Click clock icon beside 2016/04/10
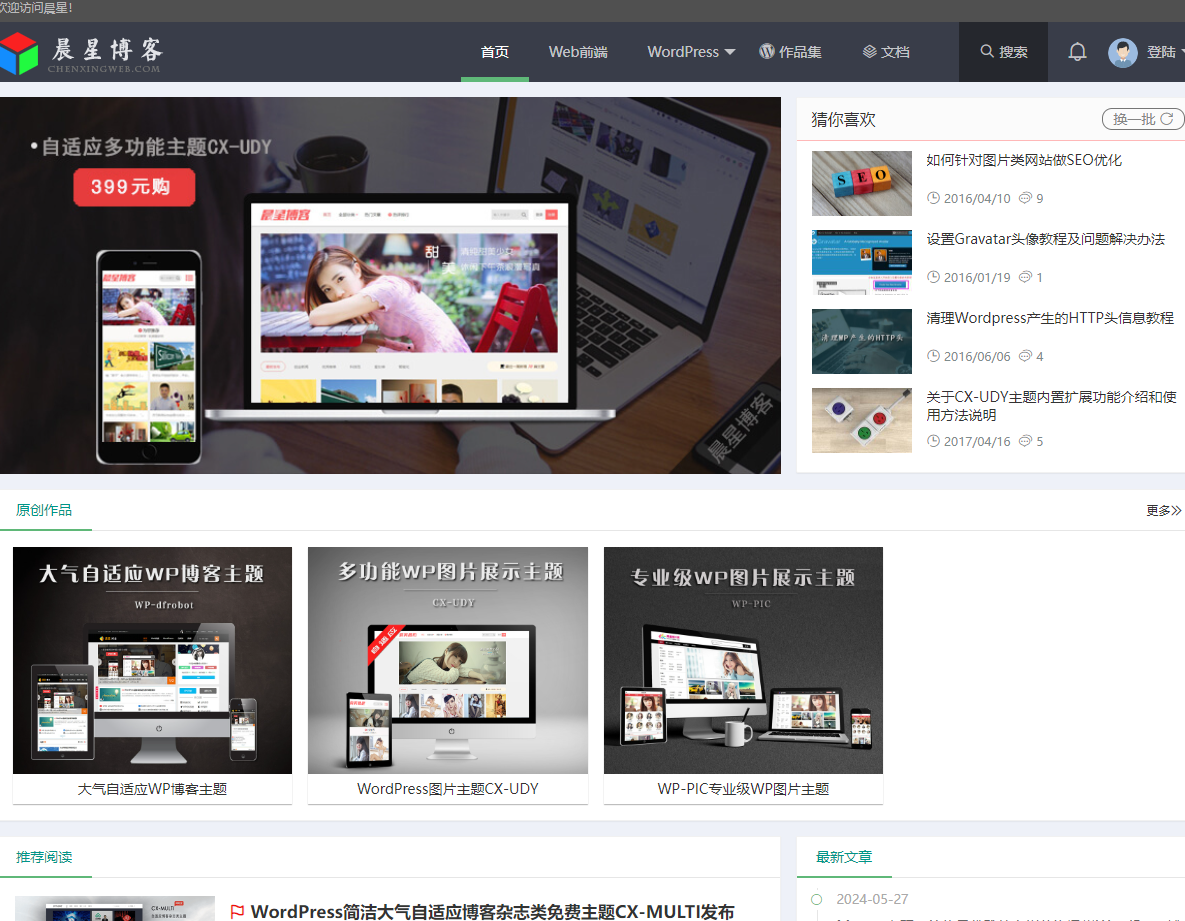This screenshot has height=921, width=1185. pyautogui.click(x=933, y=198)
